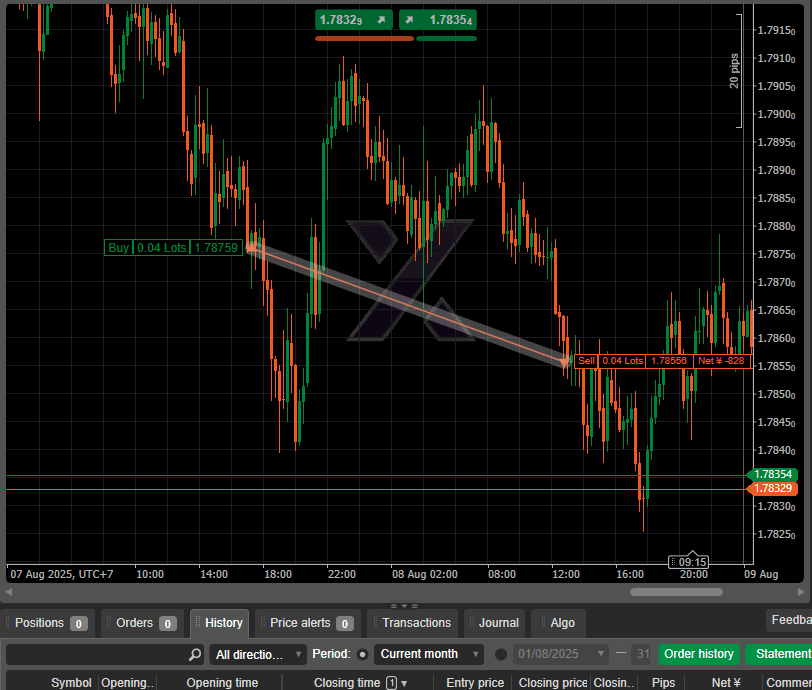The height and width of the screenshot is (690, 812).
Task: Click the Opening time column header
Action: [222, 683]
